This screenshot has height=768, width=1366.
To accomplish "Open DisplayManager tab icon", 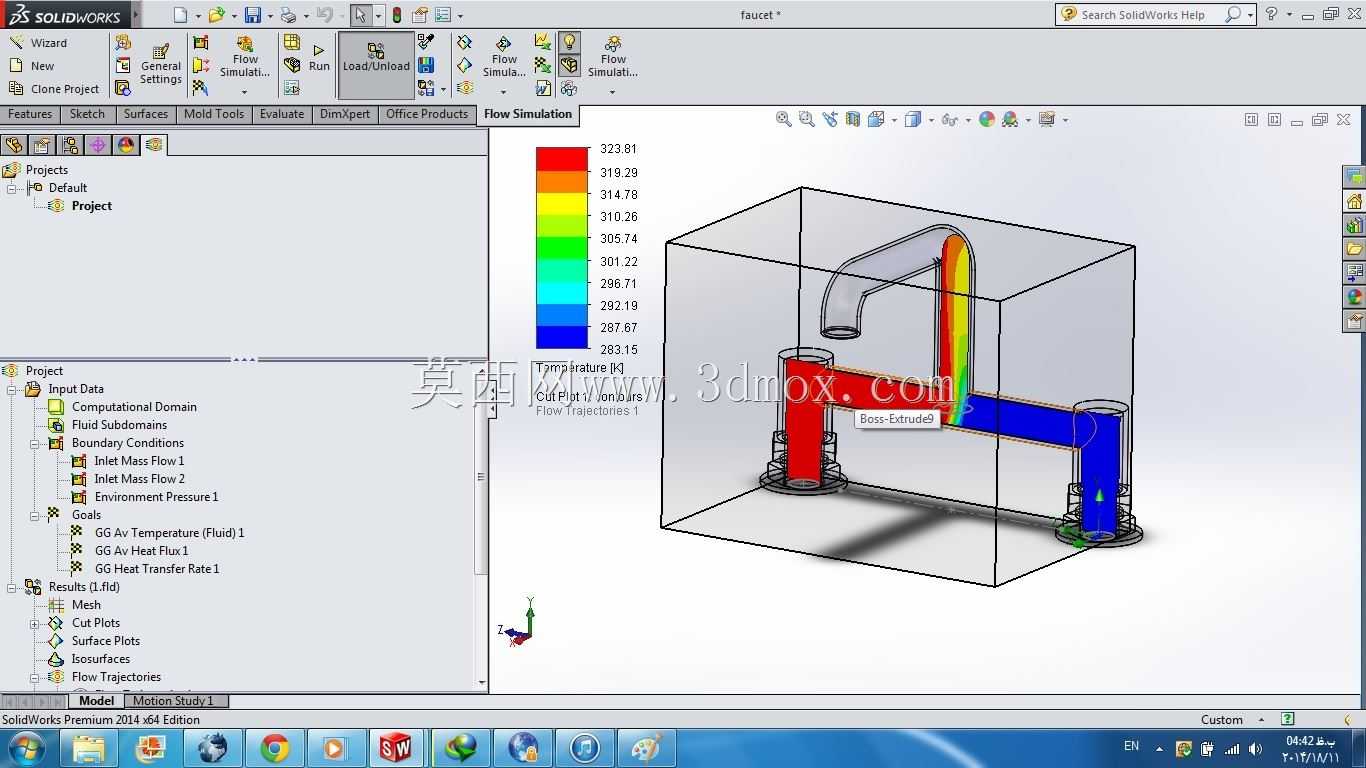I will pyautogui.click(x=126, y=145).
